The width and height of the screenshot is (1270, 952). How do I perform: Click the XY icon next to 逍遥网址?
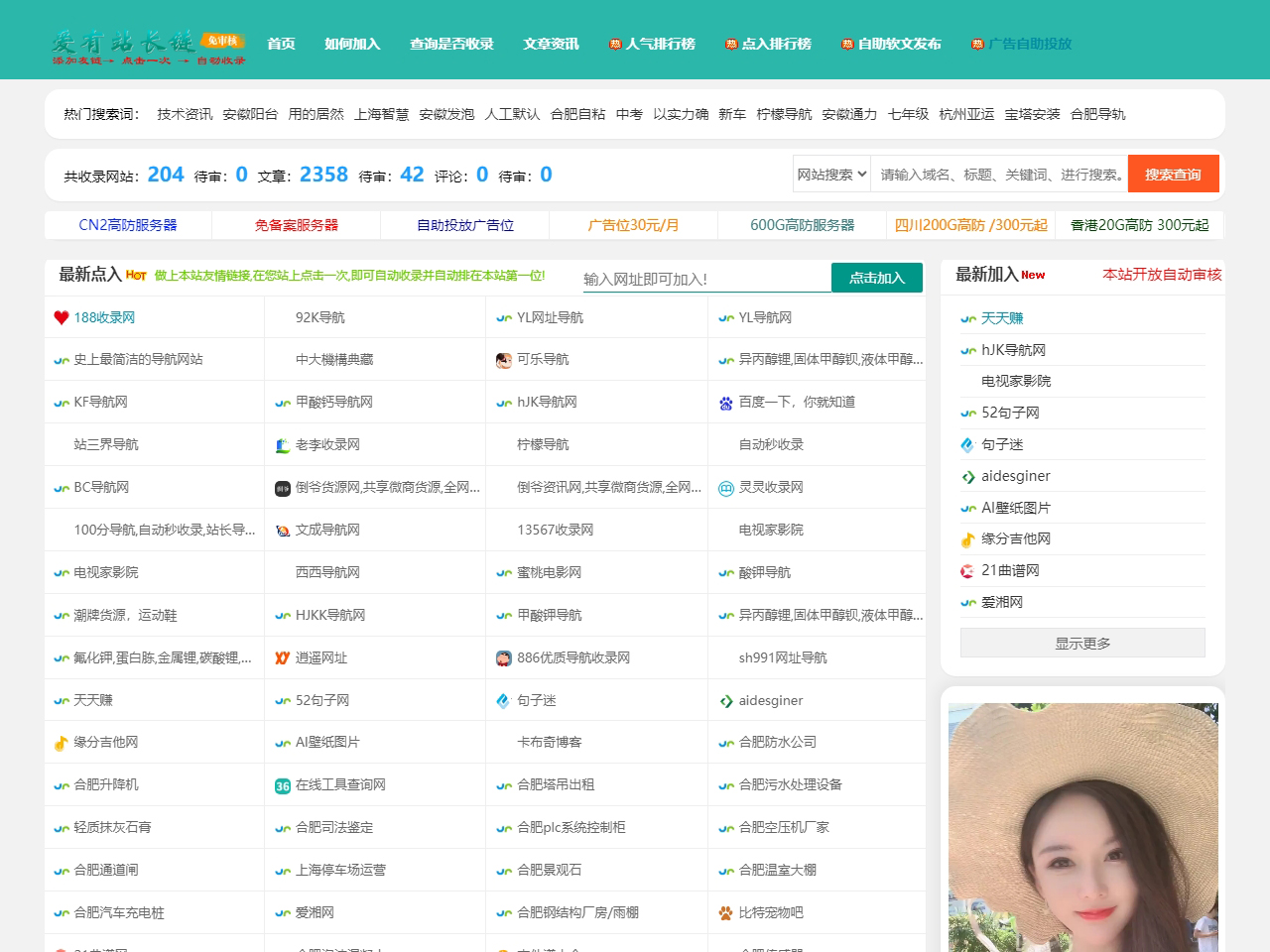coord(283,657)
